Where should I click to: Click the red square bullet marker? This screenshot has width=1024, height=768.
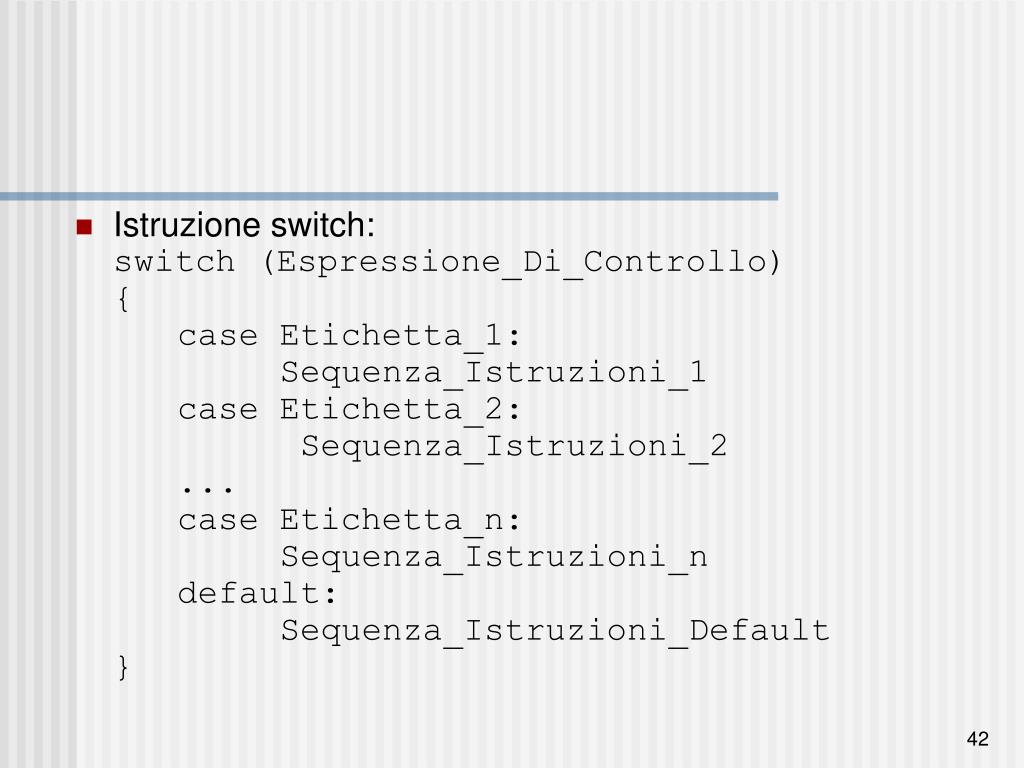[84, 227]
